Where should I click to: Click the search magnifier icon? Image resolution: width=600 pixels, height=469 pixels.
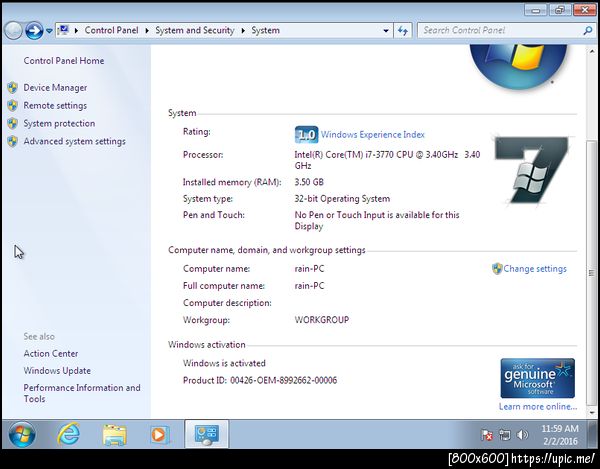pos(588,31)
